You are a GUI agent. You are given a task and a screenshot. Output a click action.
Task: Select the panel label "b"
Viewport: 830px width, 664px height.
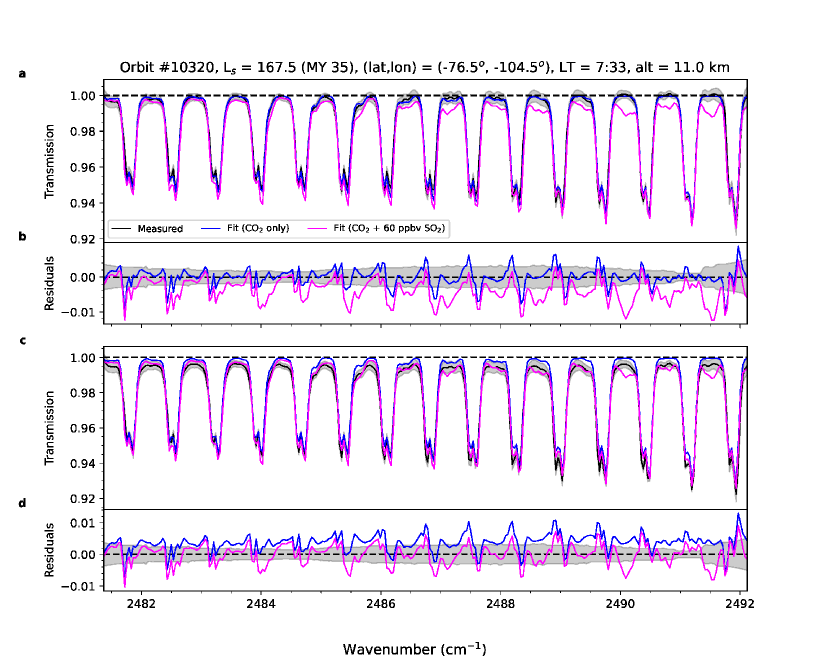[22, 236]
